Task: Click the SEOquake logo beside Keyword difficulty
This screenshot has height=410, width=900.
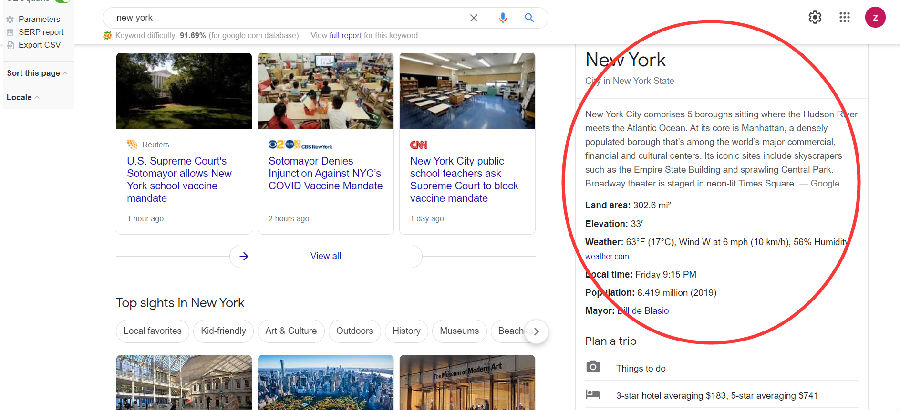Action: (107, 36)
